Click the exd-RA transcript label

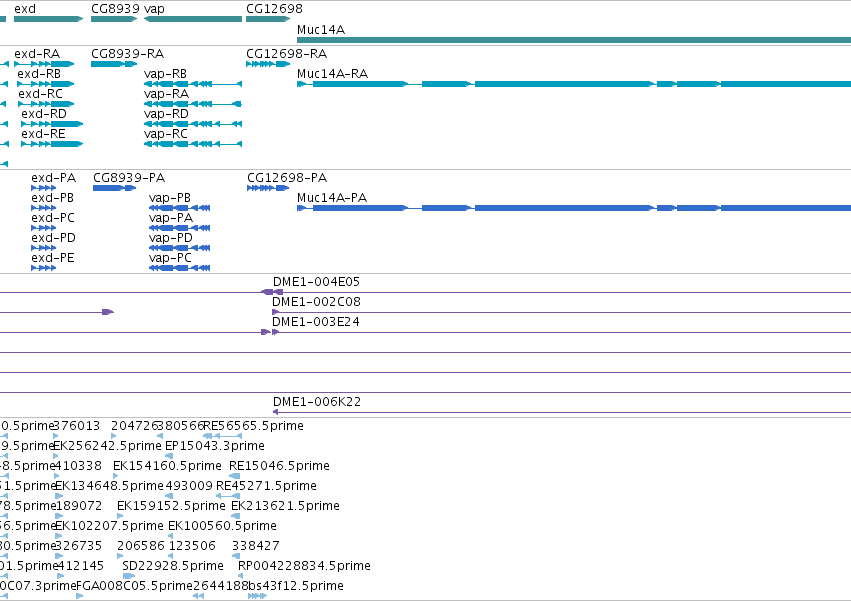click(x=37, y=54)
